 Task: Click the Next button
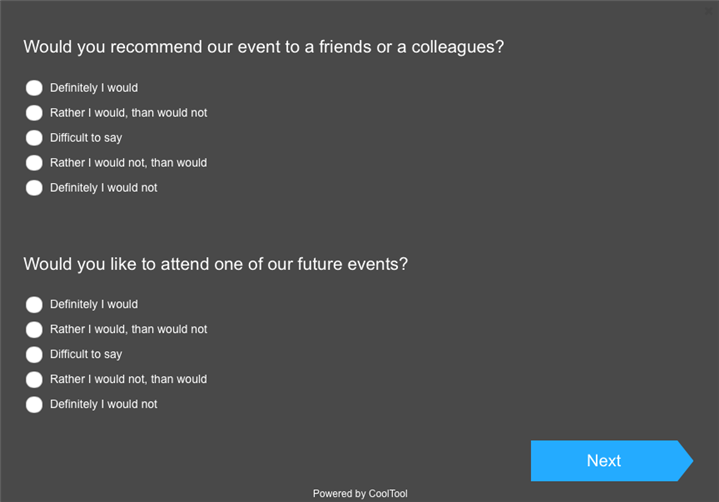point(605,461)
